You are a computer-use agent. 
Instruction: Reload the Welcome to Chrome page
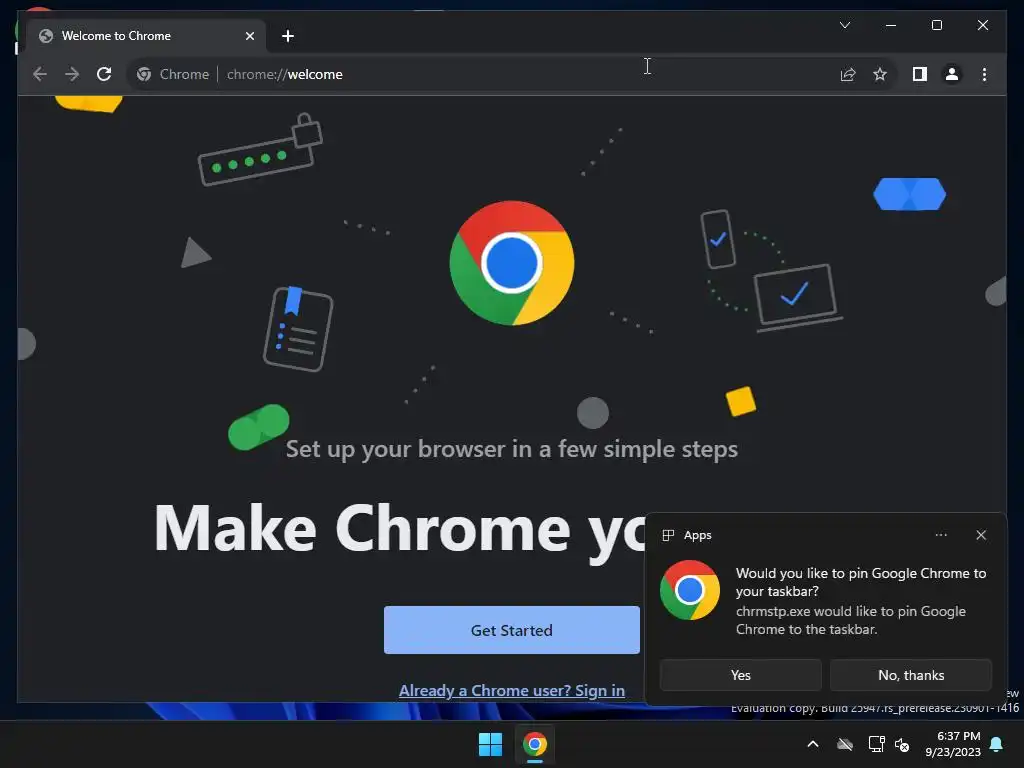point(104,74)
